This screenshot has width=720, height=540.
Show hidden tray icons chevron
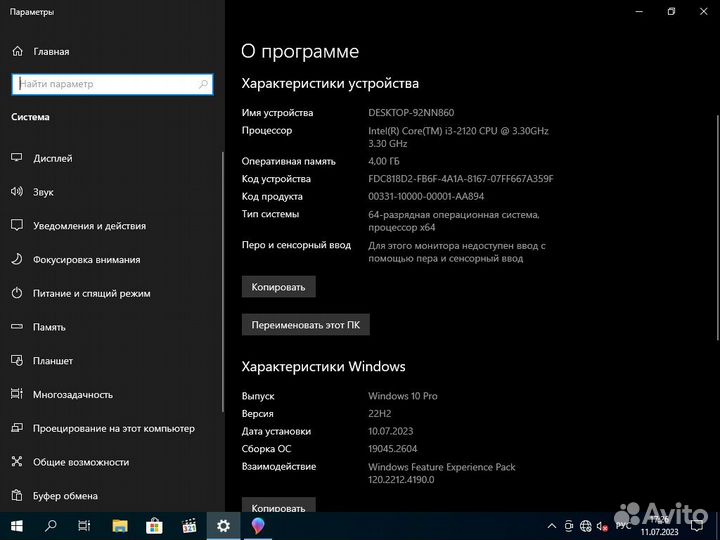[x=552, y=526]
